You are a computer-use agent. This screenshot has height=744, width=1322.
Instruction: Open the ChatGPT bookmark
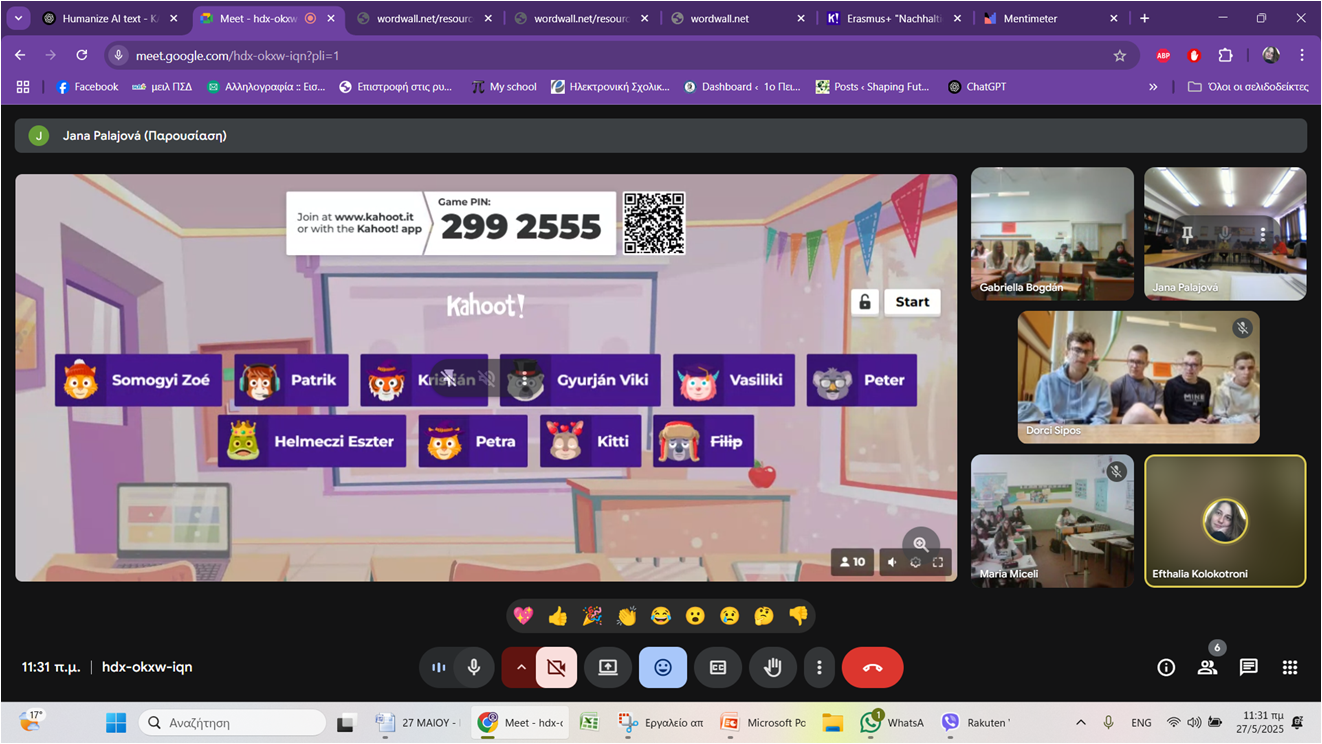977,87
